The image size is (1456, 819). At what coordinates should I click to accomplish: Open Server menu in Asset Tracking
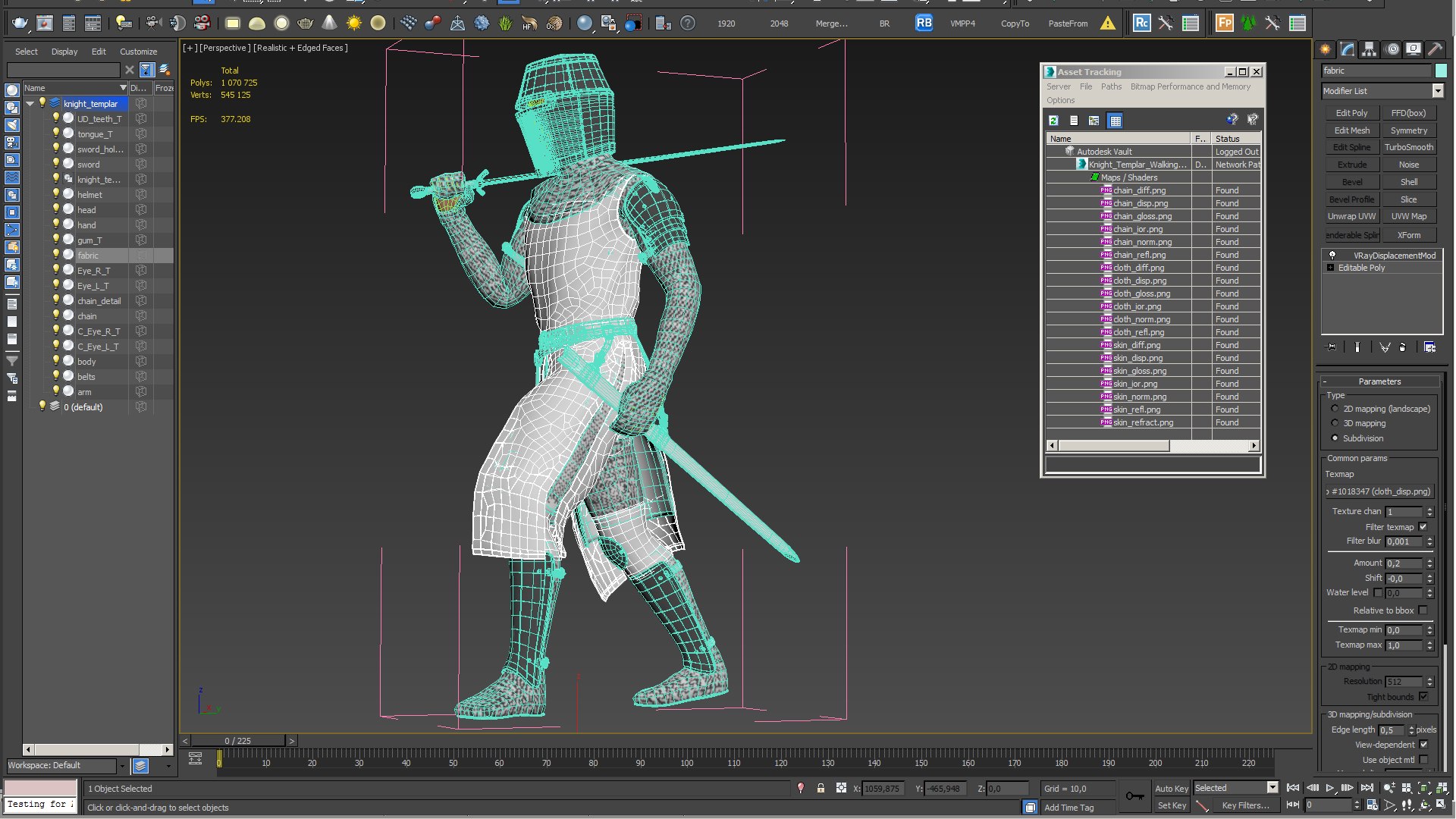click(1059, 86)
